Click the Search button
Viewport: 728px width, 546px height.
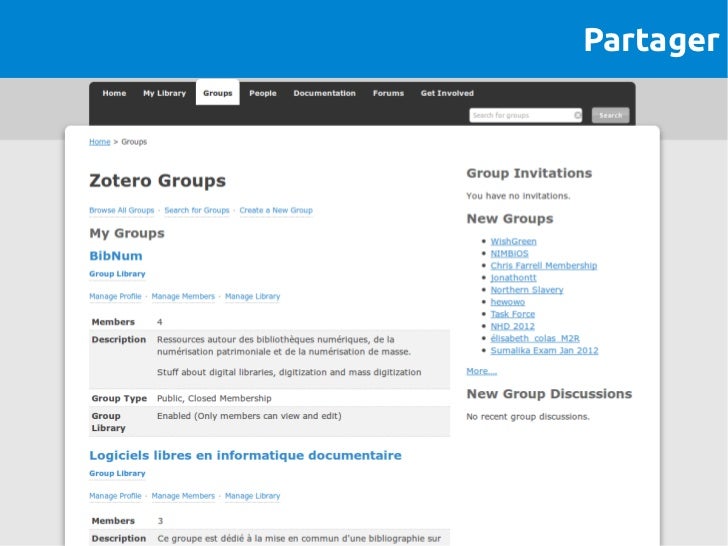tap(610, 115)
